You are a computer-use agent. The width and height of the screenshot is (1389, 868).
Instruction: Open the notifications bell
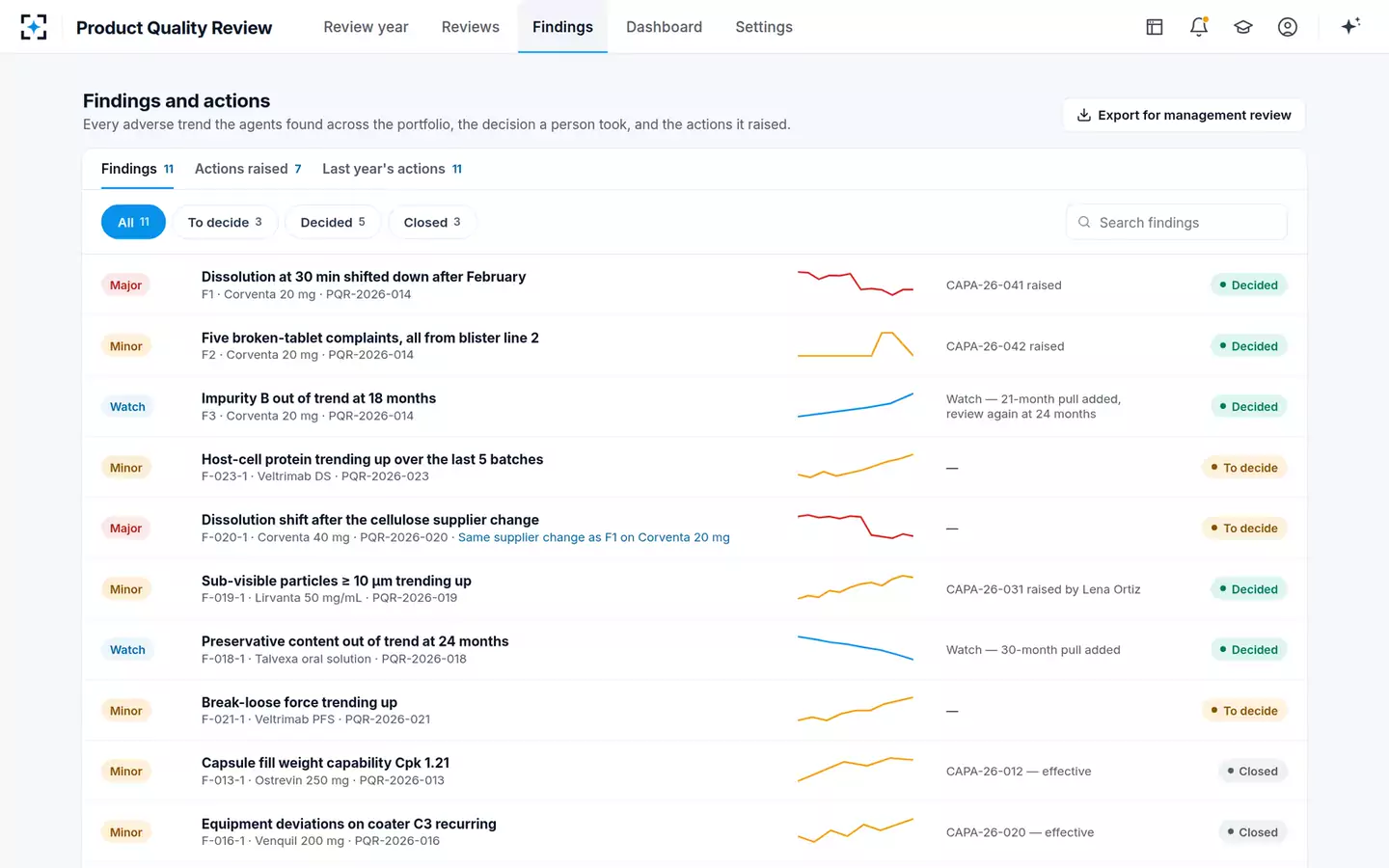pos(1199,27)
